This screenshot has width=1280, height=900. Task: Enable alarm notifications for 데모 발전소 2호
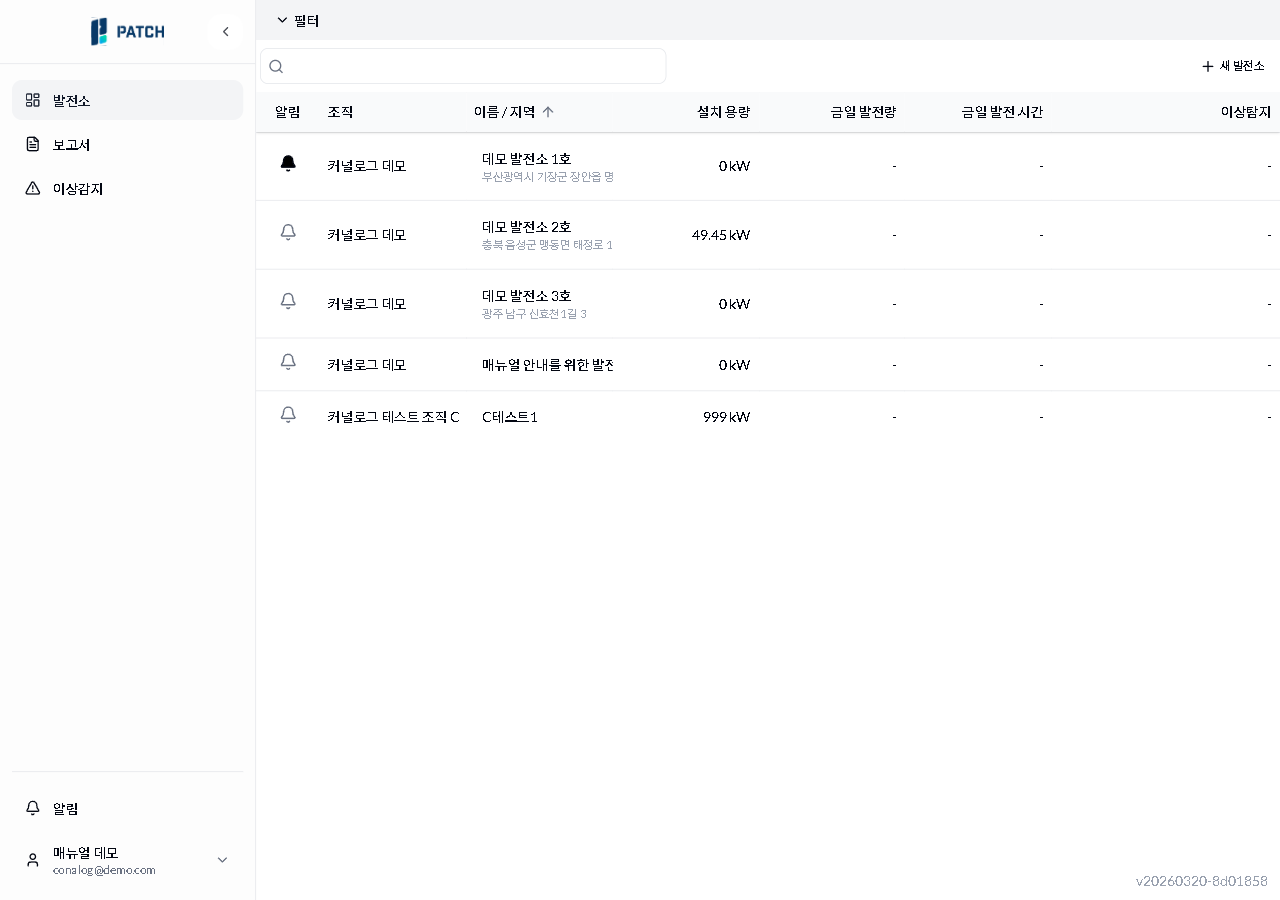(288, 232)
